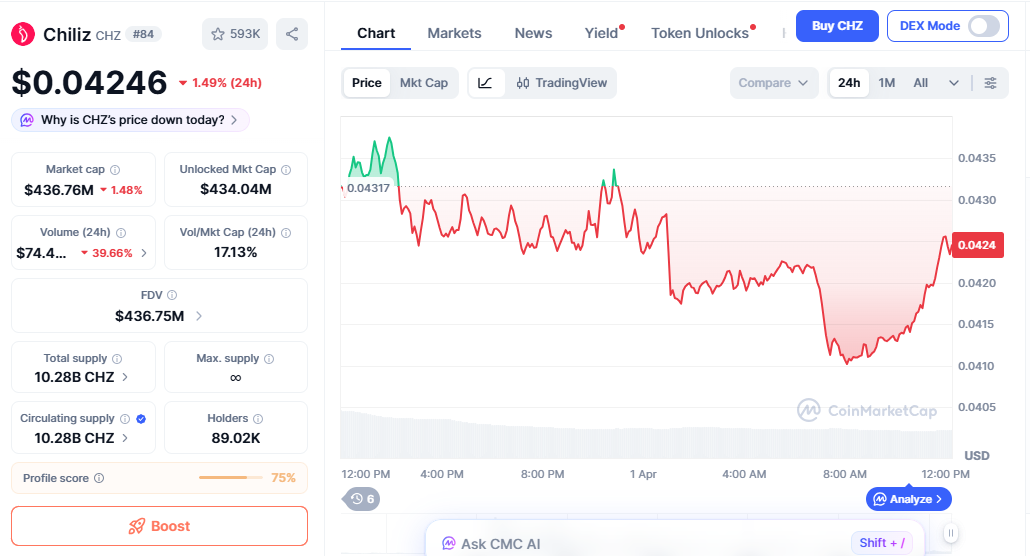This screenshot has height=556, width=1030.
Task: Toggle the DEX Mode switch
Action: (x=983, y=26)
